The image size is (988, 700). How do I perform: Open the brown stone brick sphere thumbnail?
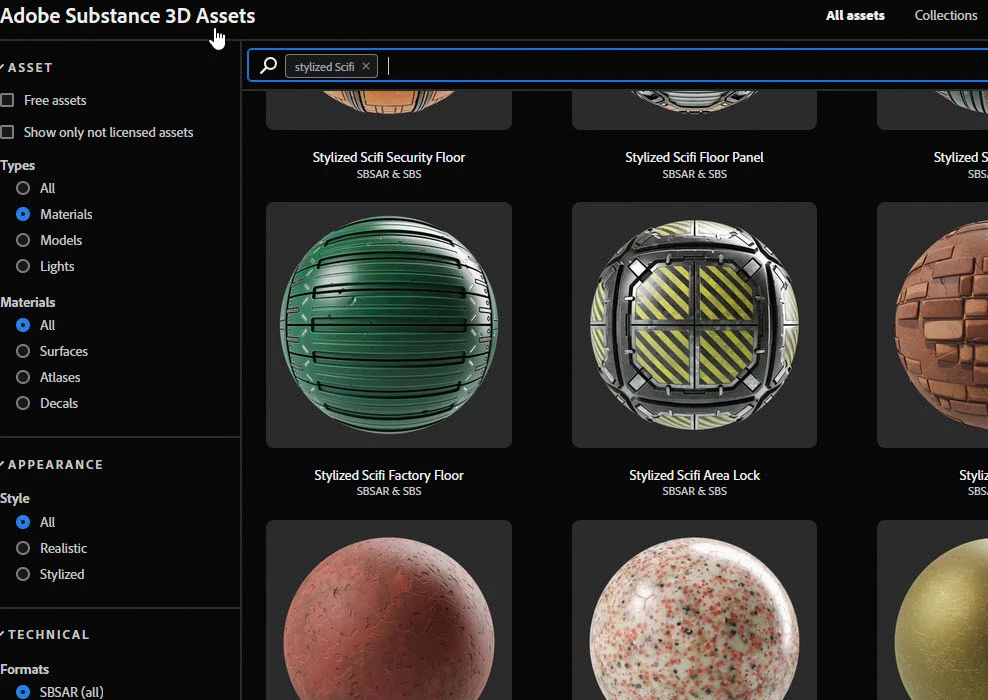click(933, 324)
